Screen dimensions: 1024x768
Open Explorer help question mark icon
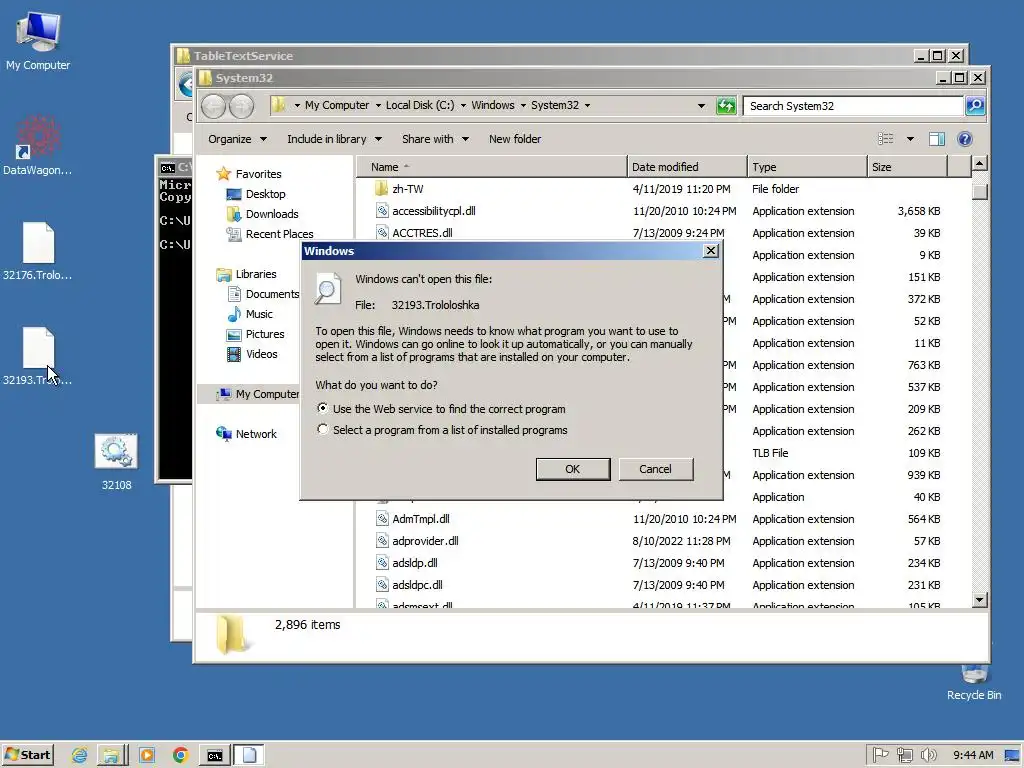965,138
